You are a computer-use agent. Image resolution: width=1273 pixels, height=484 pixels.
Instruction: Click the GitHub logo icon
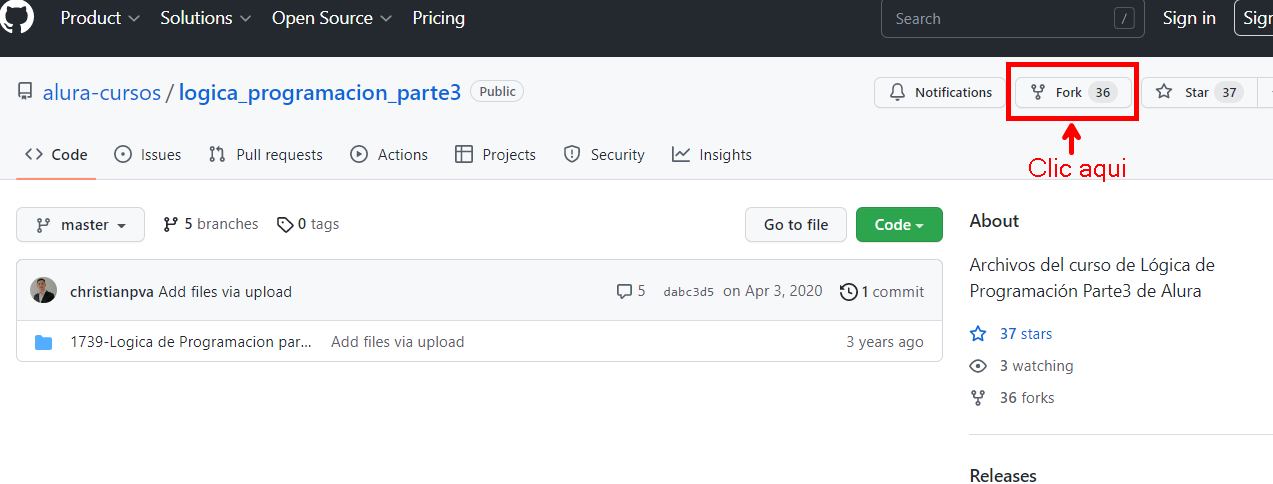click(x=17, y=16)
